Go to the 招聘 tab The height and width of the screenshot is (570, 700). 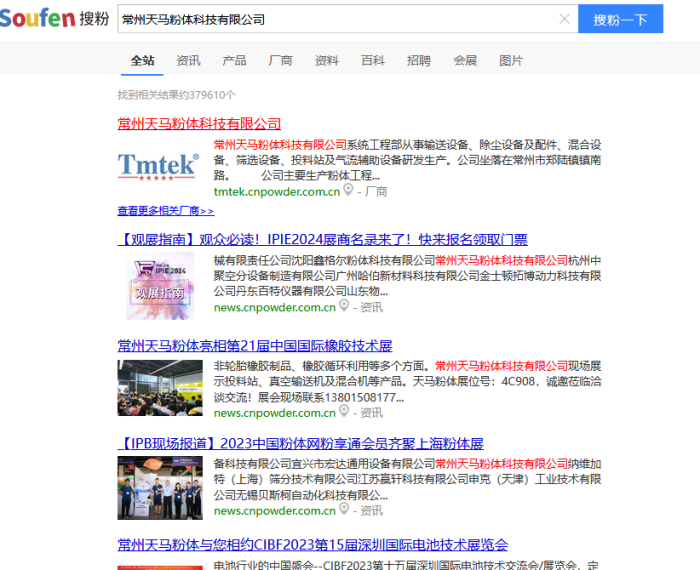click(x=419, y=61)
